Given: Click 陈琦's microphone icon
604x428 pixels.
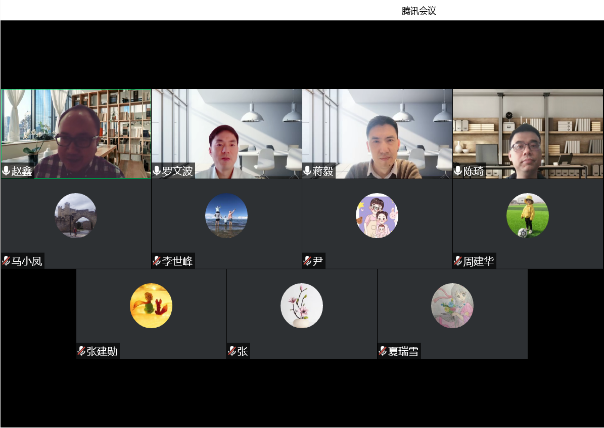Looking at the screenshot, I should click(x=459, y=171).
